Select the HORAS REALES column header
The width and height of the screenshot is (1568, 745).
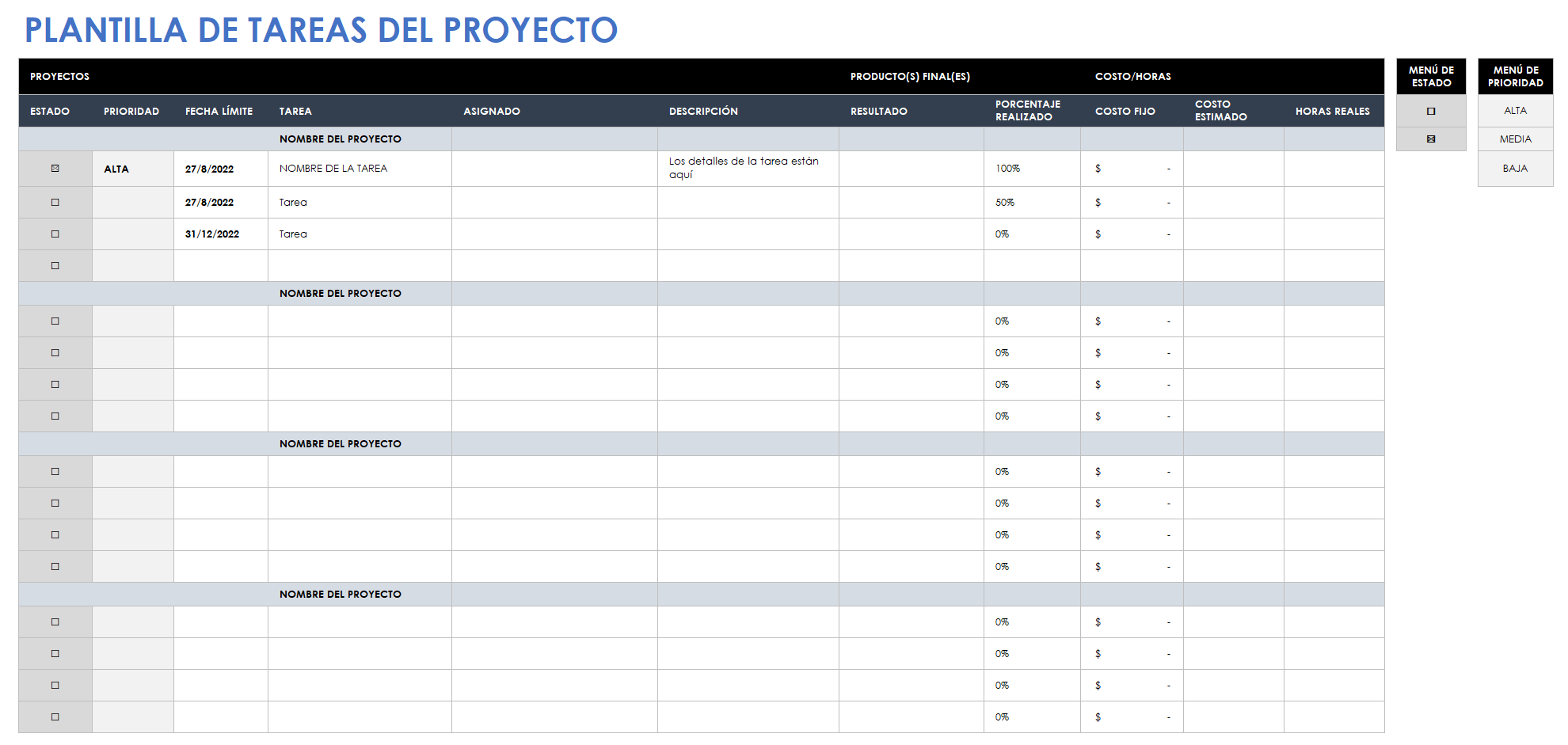coord(1333,112)
